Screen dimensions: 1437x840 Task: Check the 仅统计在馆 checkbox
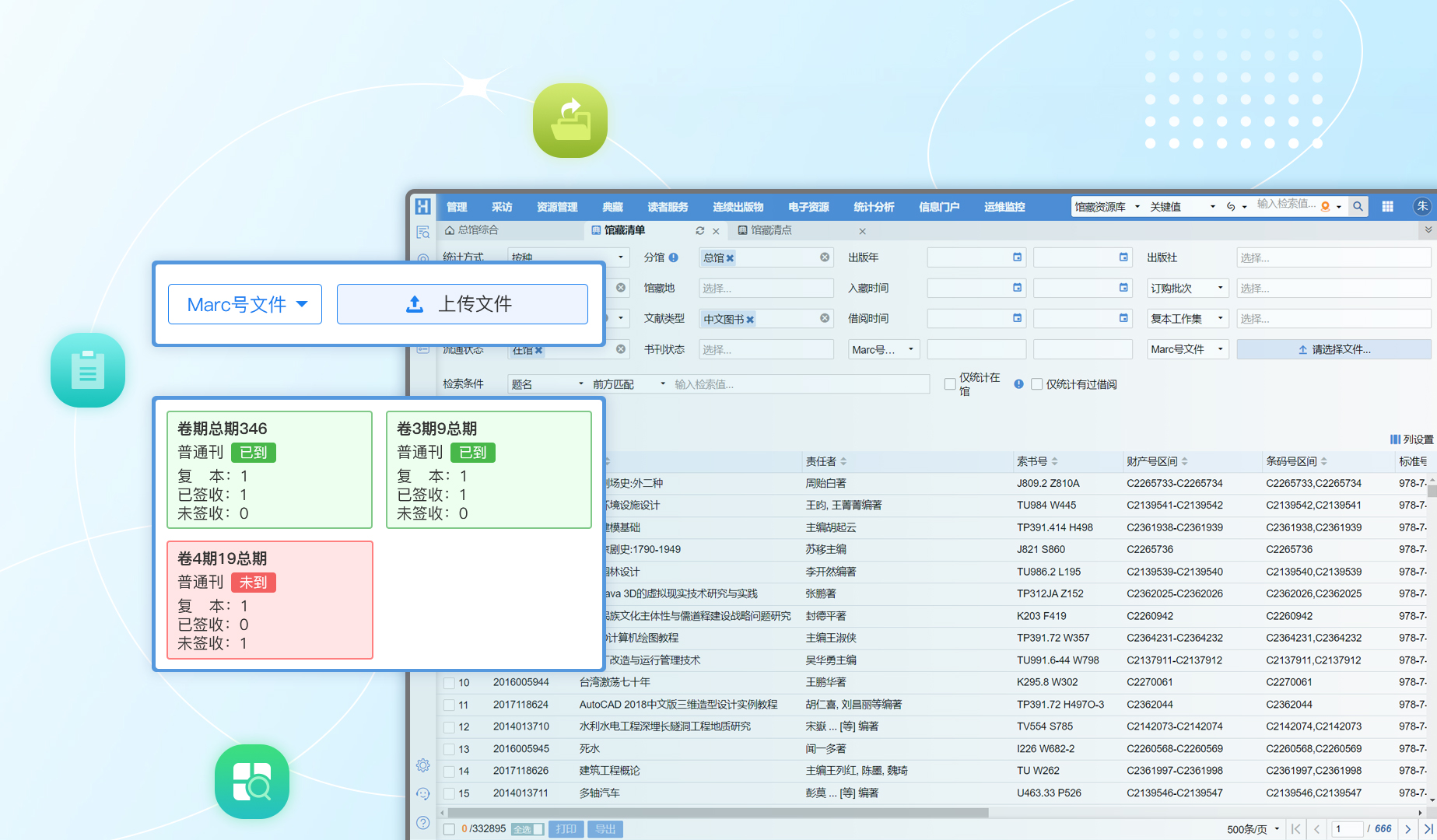[x=950, y=384]
